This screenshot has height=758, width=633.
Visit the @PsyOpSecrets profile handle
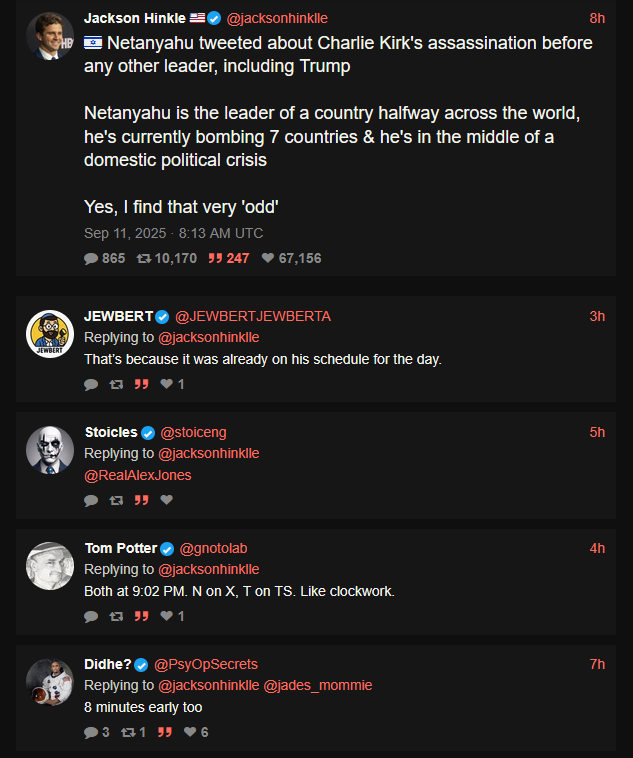206,664
